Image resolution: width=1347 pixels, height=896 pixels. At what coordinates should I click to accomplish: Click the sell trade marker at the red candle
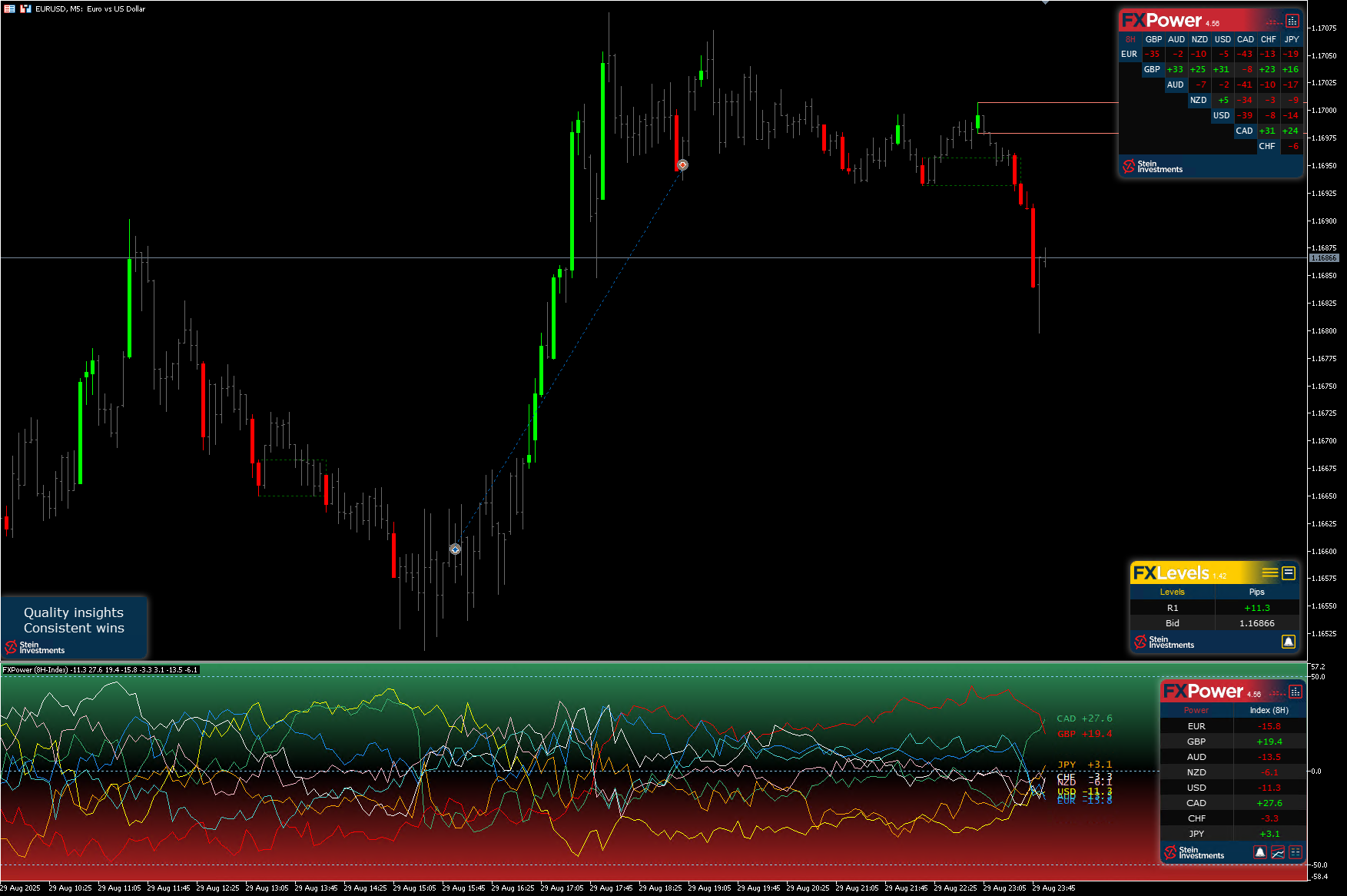(x=682, y=164)
